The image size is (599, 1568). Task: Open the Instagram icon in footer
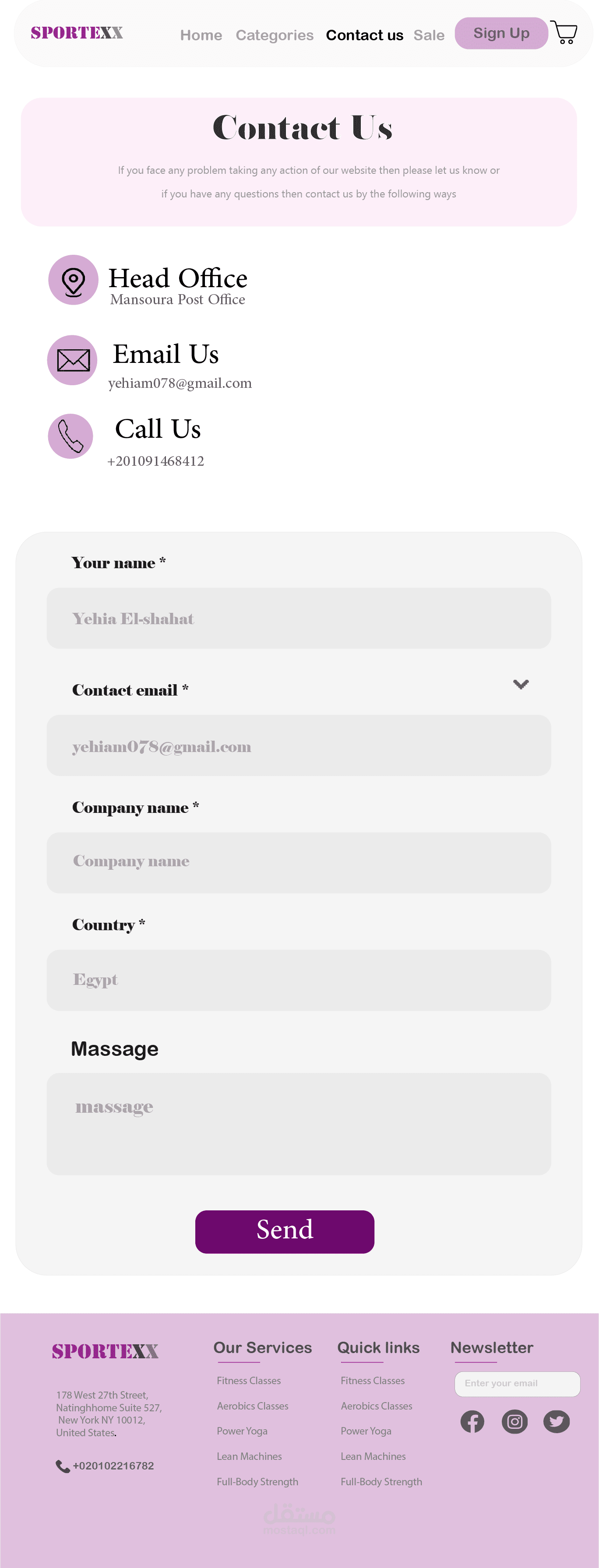tap(514, 1422)
